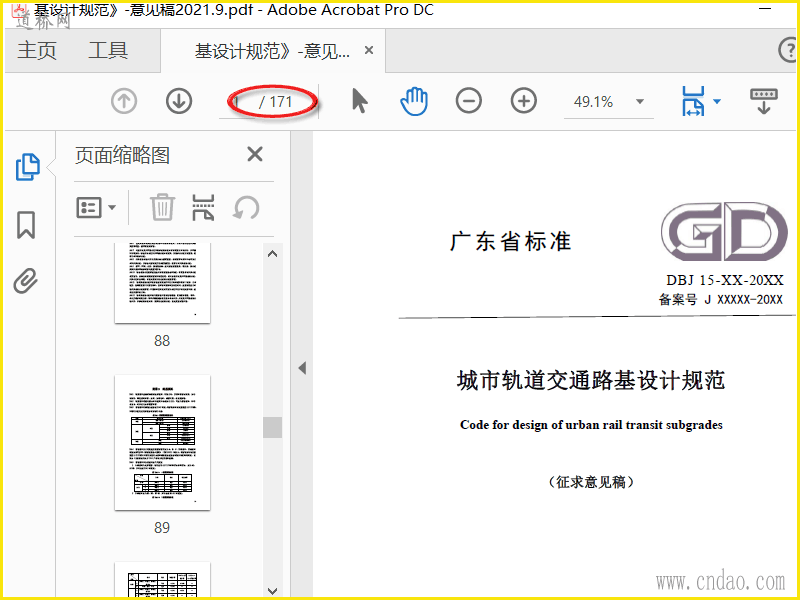This screenshot has width=800, height=600.
Task: Click the insert/extract pages icon
Action: point(203,207)
